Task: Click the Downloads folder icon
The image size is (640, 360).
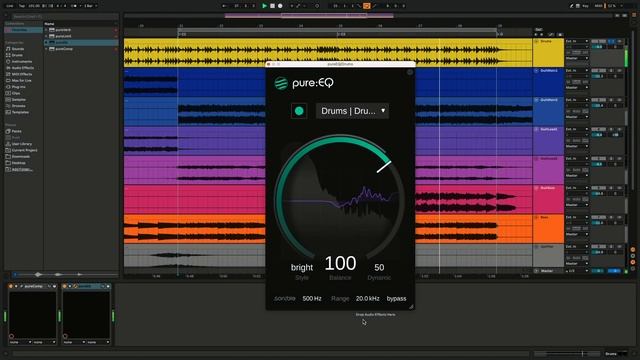Action: 8,156
